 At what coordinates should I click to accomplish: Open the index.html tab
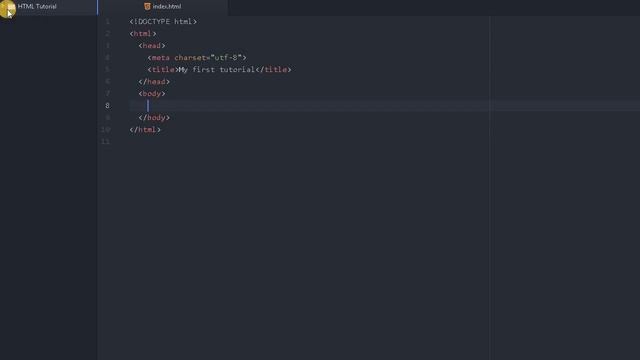[x=163, y=7]
